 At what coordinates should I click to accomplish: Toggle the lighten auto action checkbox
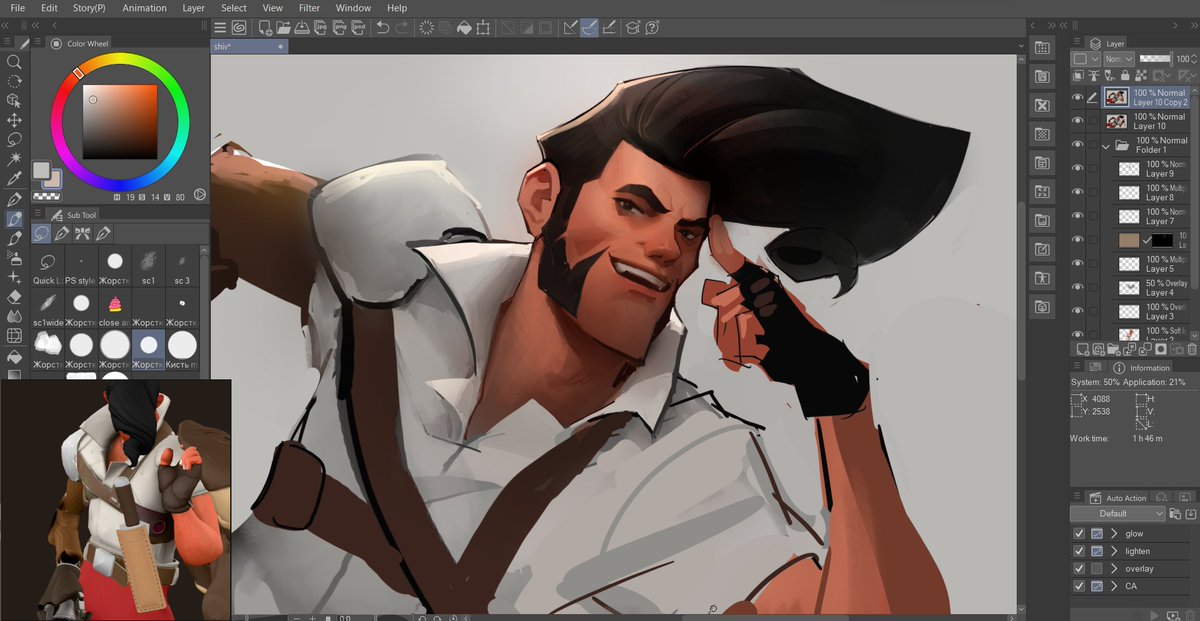[1078, 551]
